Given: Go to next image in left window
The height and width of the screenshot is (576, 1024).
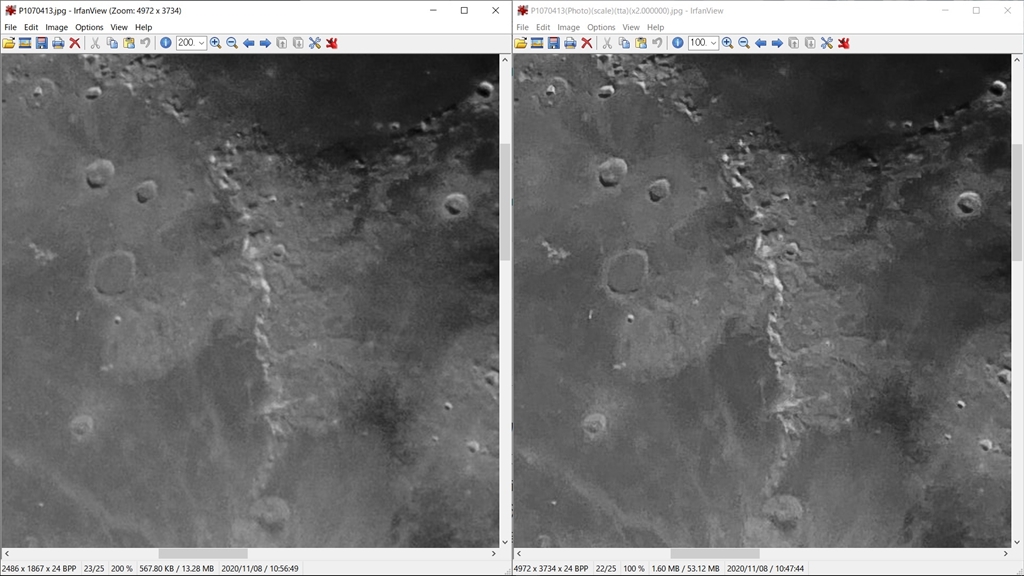Looking at the screenshot, I should coord(265,43).
